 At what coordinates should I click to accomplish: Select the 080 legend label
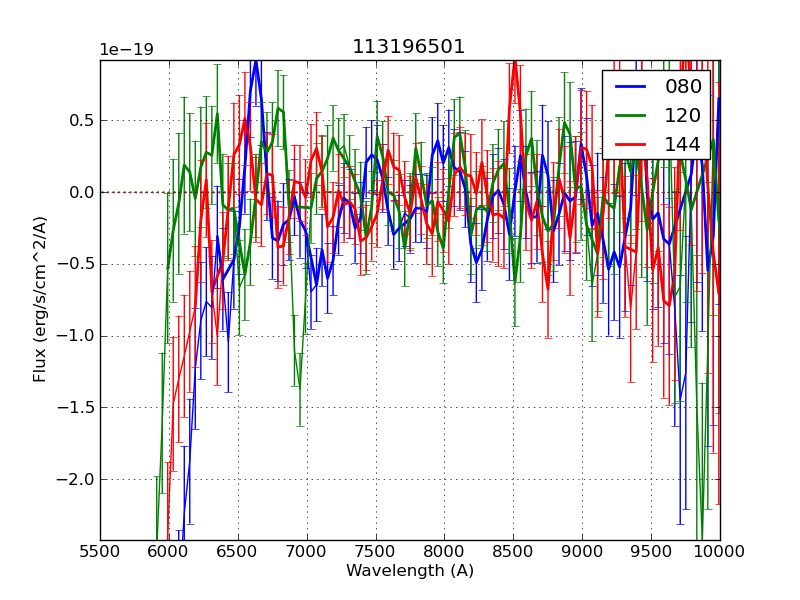click(684, 87)
